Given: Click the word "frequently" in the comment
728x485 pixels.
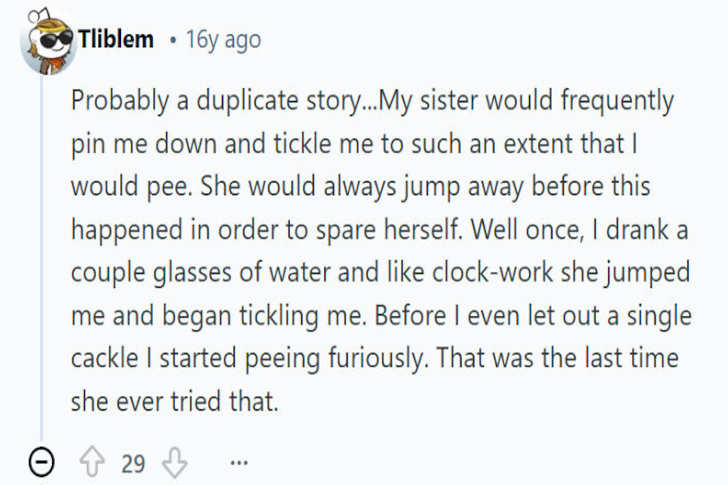Looking at the screenshot, I should [x=618, y=101].
